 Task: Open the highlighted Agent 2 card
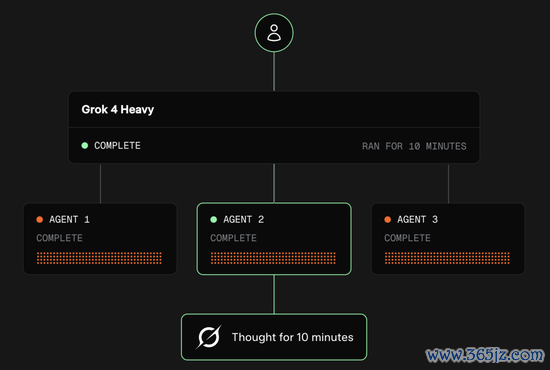coord(274,238)
